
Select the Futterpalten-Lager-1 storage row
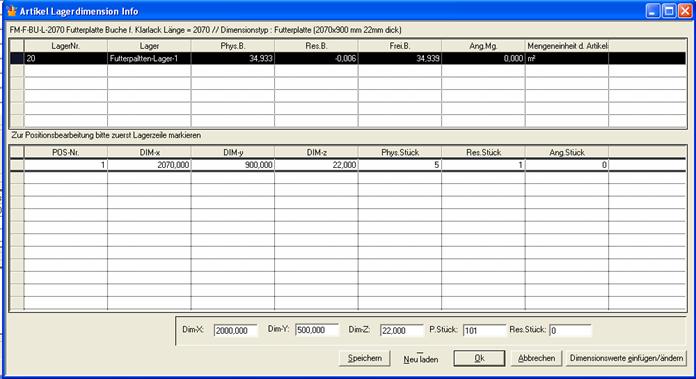point(348,58)
